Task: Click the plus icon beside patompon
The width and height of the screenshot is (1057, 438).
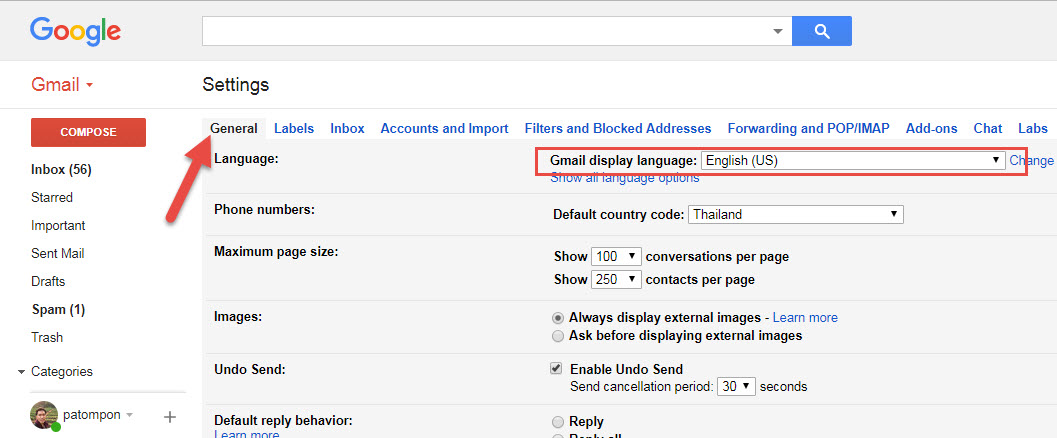Action: pos(169,416)
